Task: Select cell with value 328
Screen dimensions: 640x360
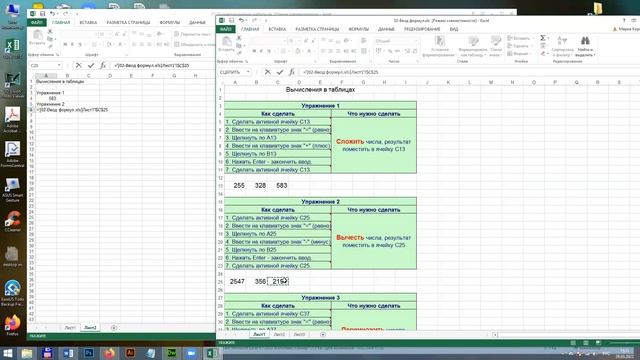Action: (256, 185)
